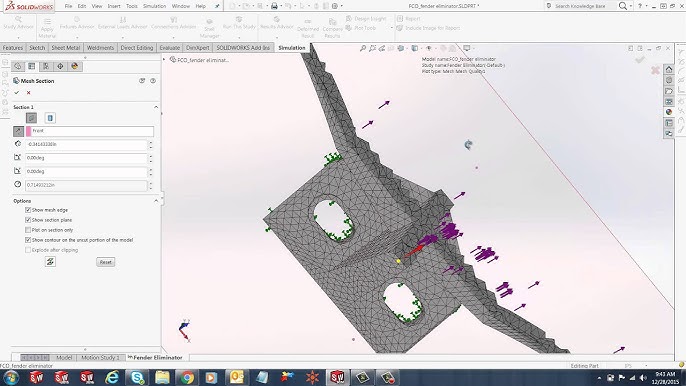Image resolution: width=686 pixels, height=386 pixels.
Task: Click the Reset button
Action: click(x=105, y=262)
